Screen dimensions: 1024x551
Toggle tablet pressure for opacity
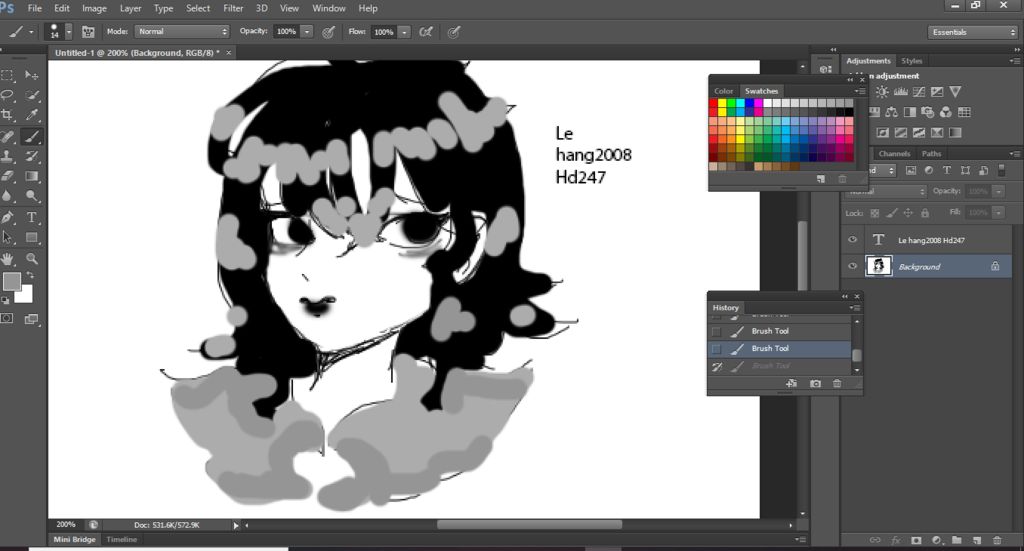pyautogui.click(x=328, y=31)
